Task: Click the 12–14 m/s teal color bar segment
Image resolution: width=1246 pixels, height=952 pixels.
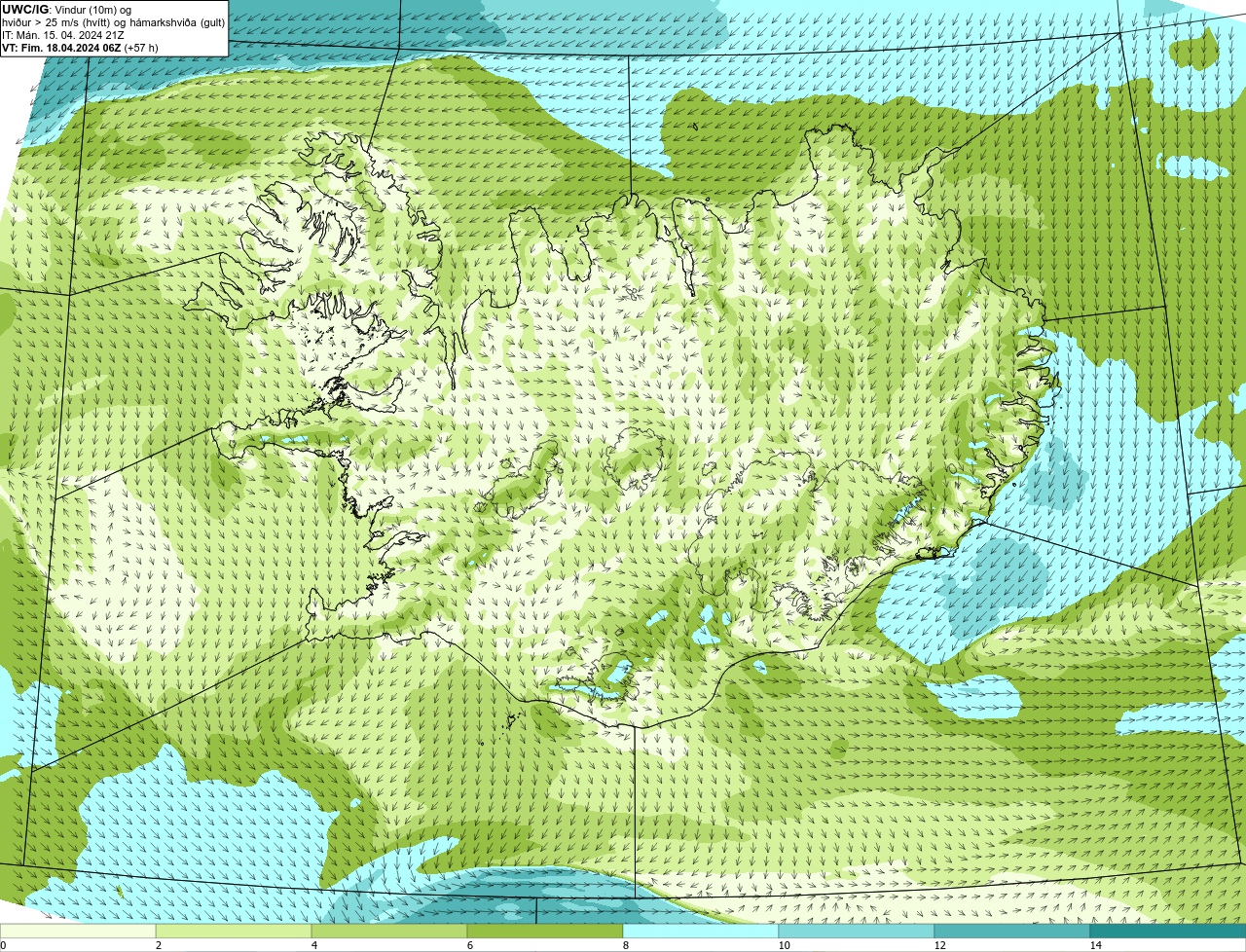Action: click(1012, 932)
